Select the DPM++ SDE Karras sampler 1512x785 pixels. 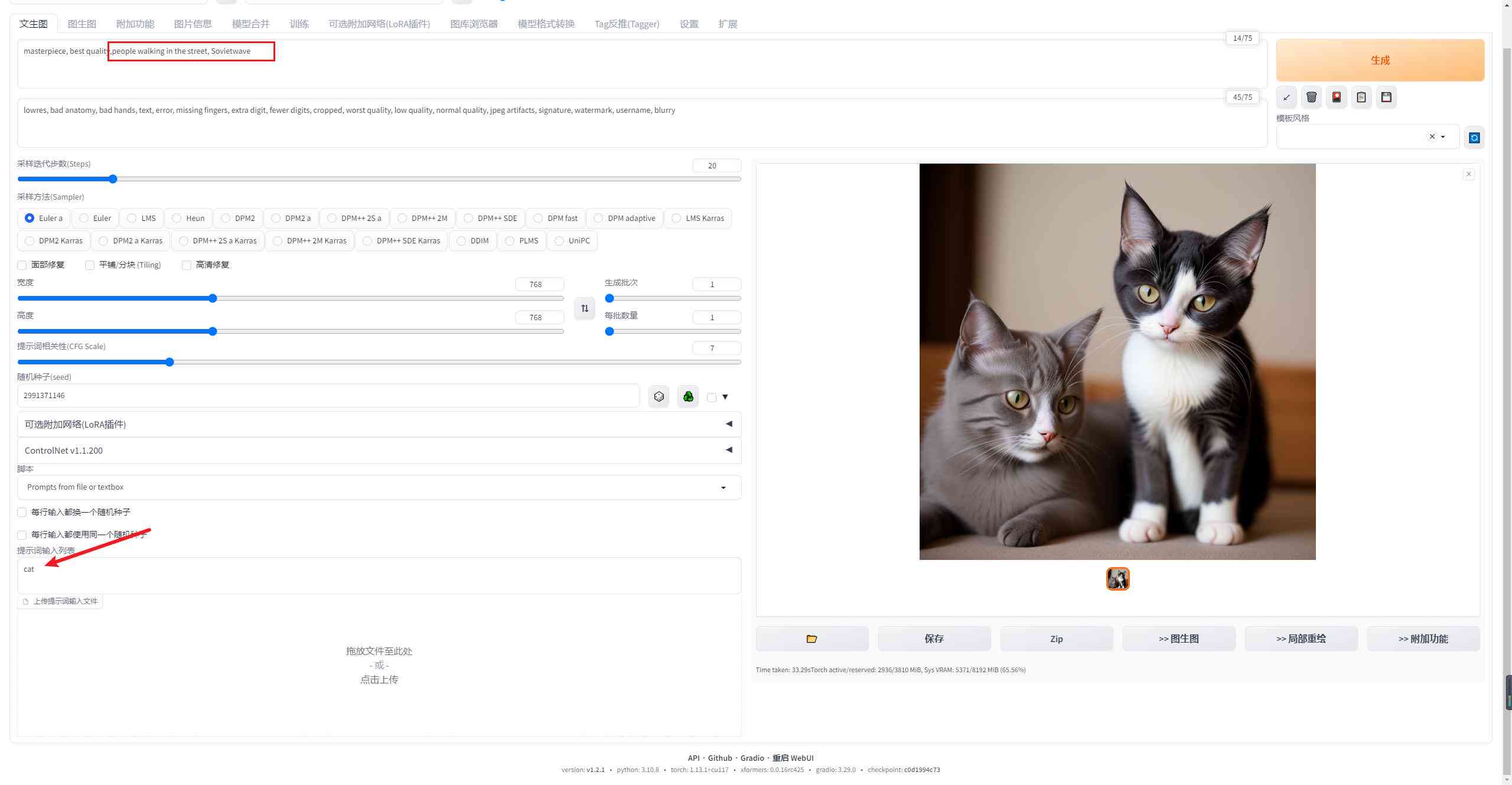coord(402,240)
